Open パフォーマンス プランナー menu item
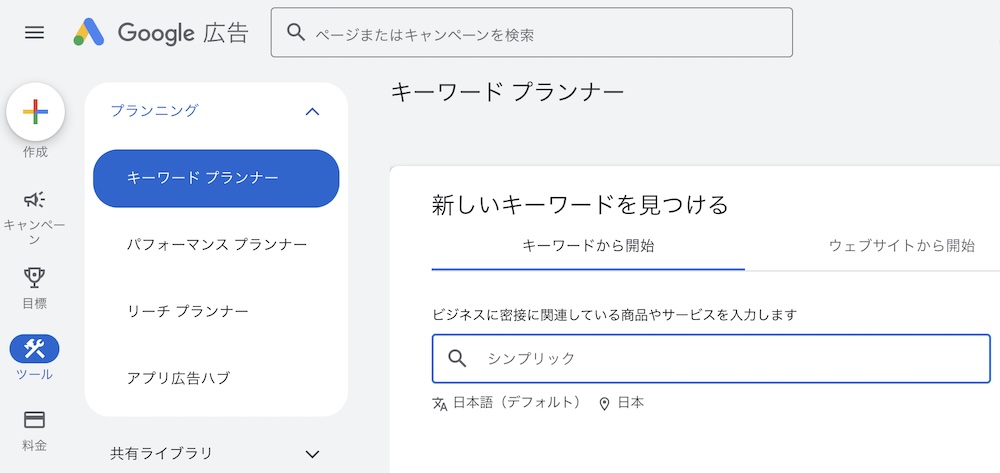 coord(216,244)
